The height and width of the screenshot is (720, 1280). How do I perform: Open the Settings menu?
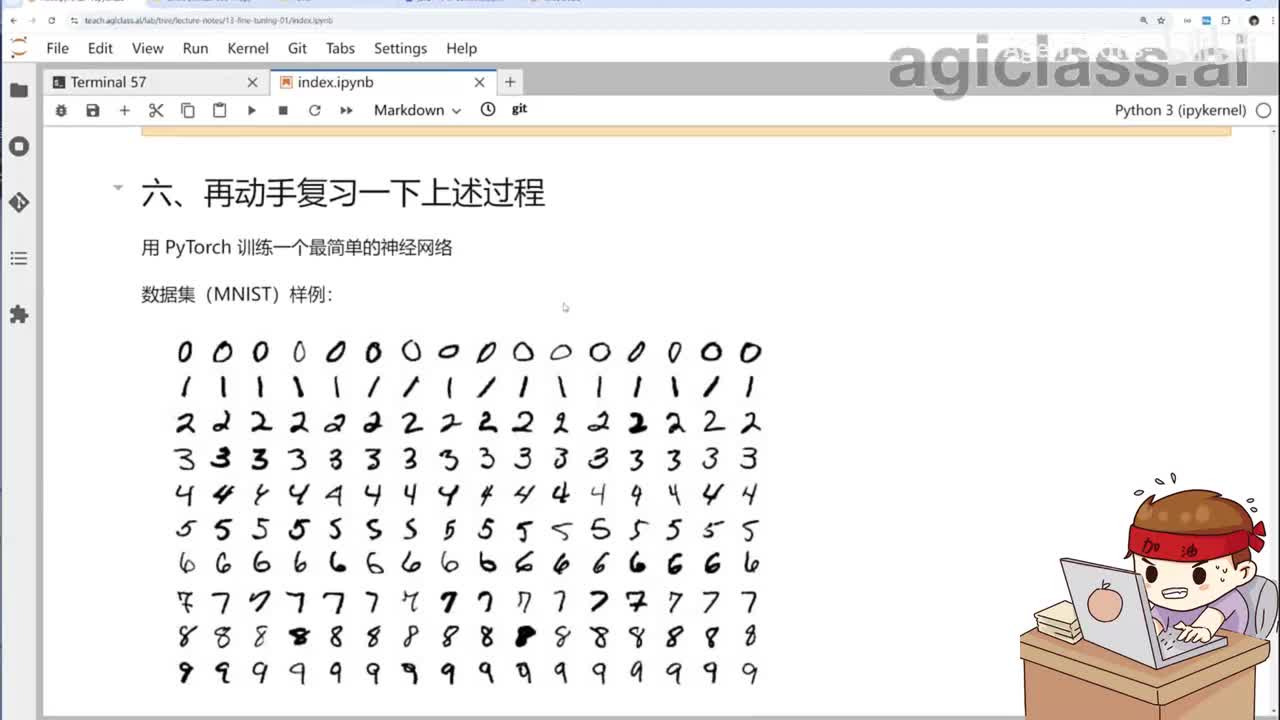point(400,48)
